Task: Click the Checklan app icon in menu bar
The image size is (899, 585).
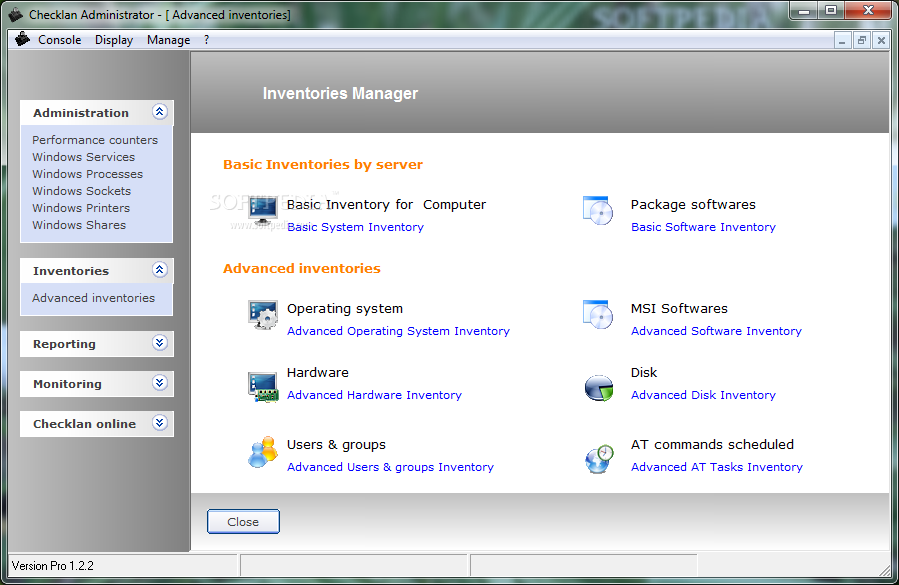Action: pyautogui.click(x=22, y=40)
